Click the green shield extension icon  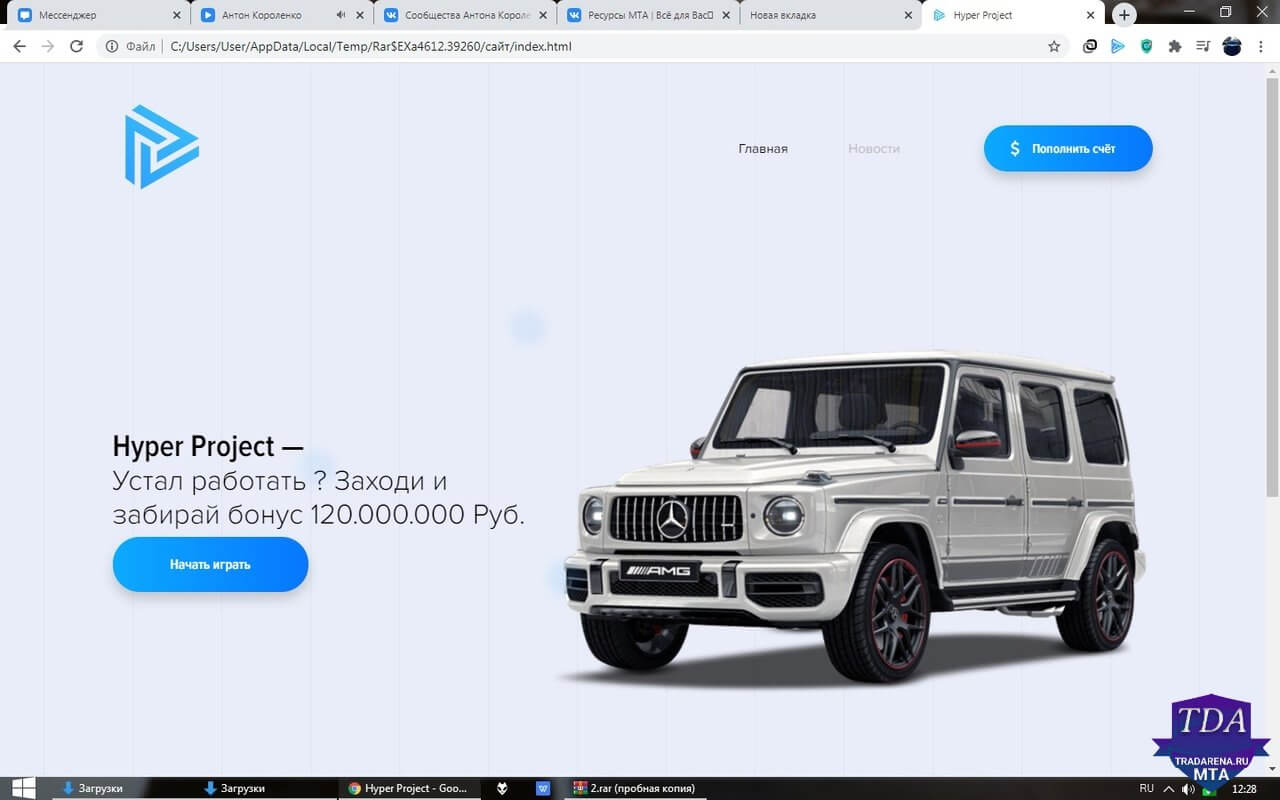[1147, 46]
